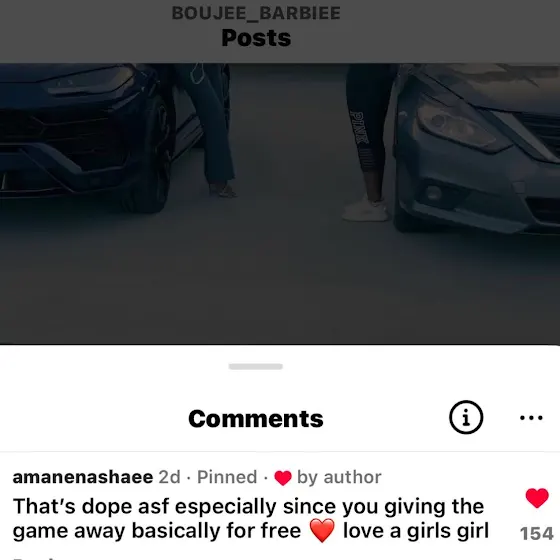Open the three-dot comments options menu
Screen dimensions: 560x560
[531, 418]
